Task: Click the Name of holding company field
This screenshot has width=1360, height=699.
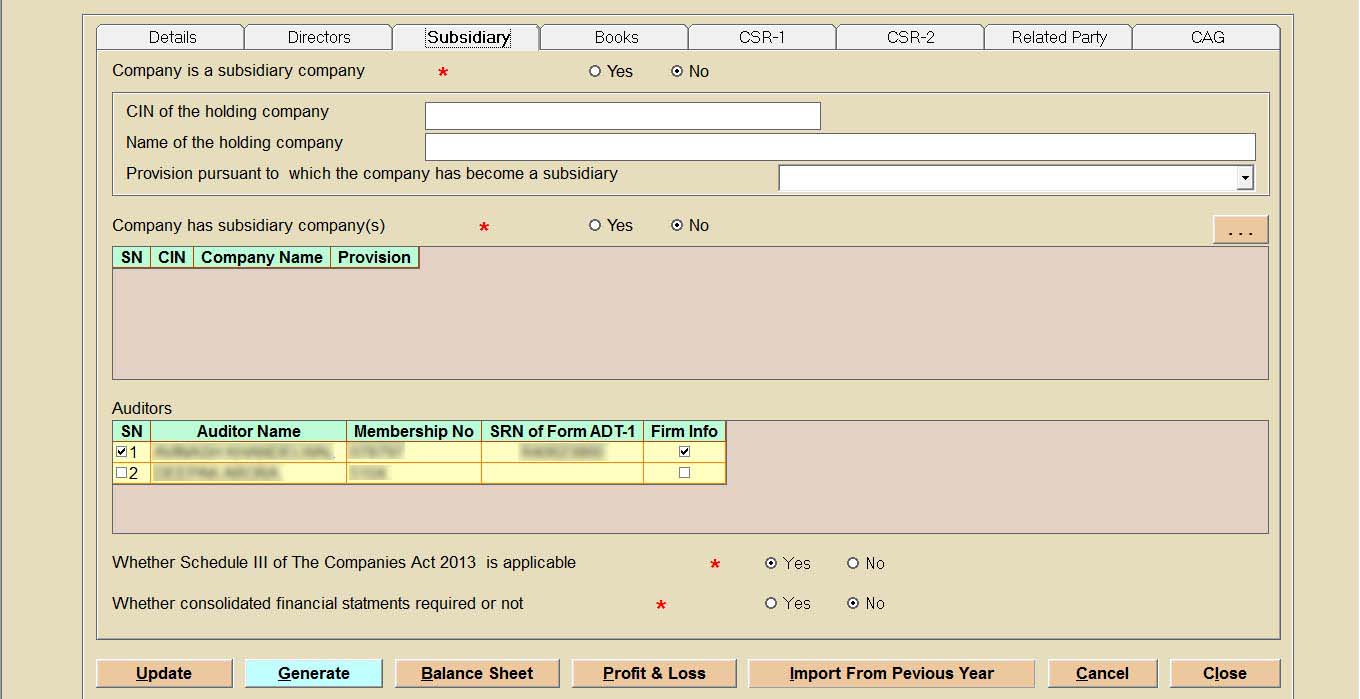Action: 839,147
